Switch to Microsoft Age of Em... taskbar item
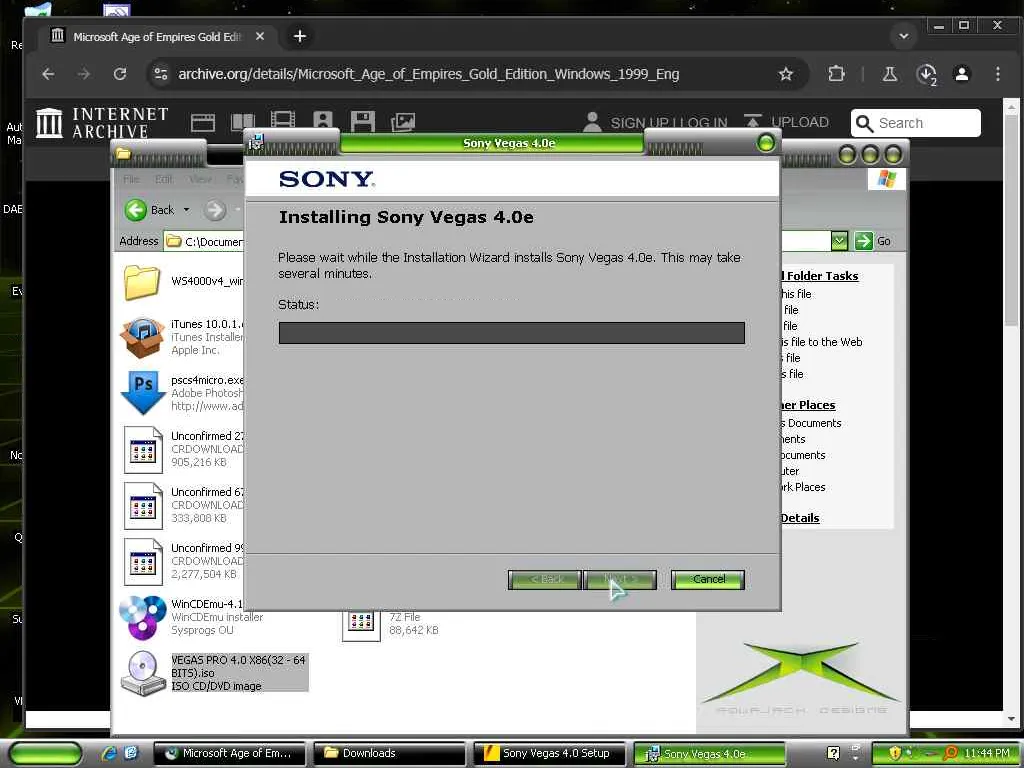The height and width of the screenshot is (768, 1024). (x=229, y=753)
